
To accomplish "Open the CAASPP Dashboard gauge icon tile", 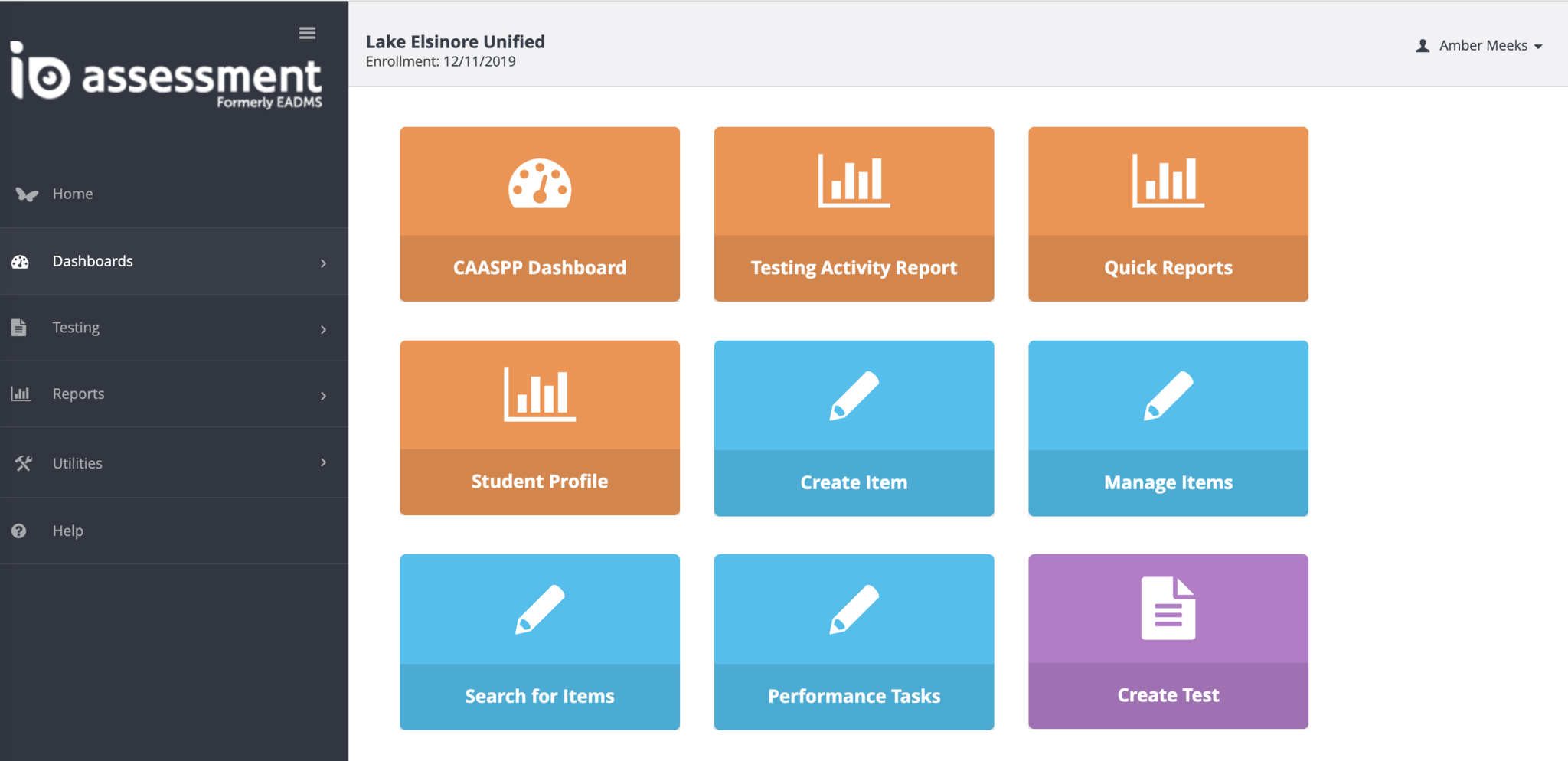I will point(540,183).
